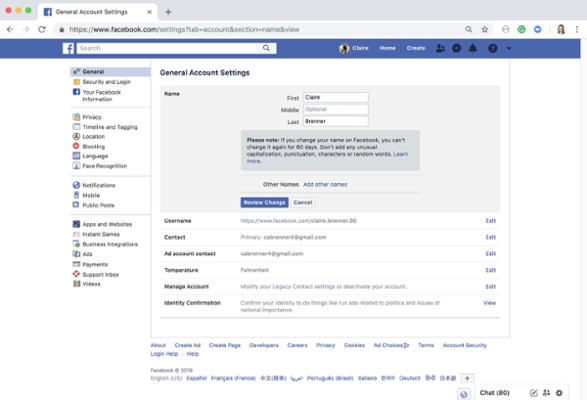The image size is (587, 400).
Task: Click the browser zoom magnifier icon
Action: 468,29
